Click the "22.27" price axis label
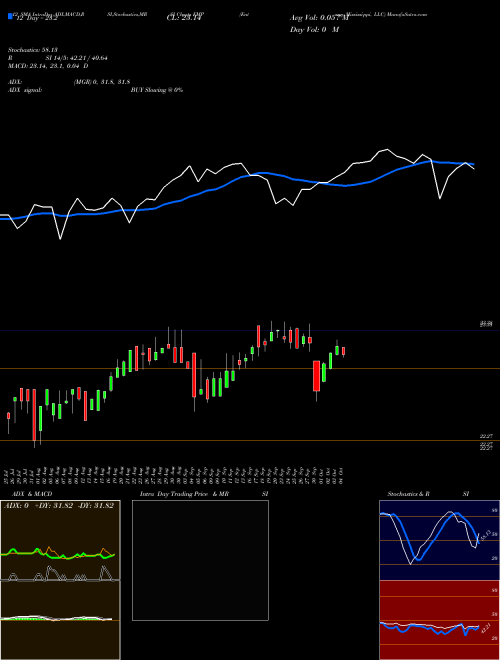 pyautogui.click(x=487, y=437)
